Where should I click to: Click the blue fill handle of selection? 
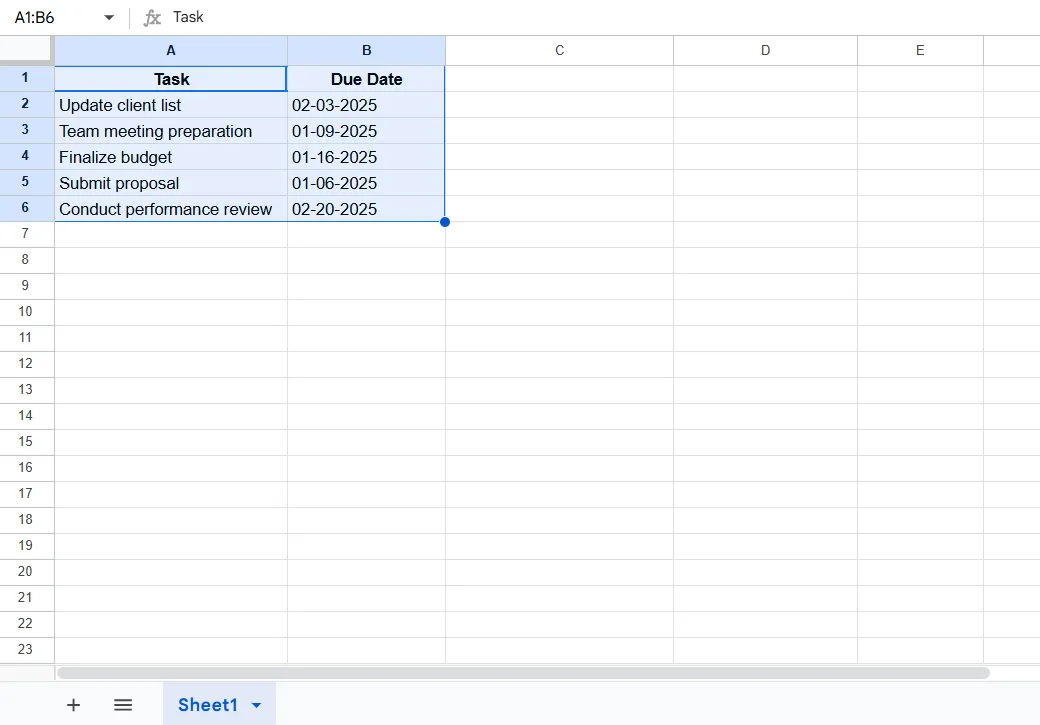(x=445, y=222)
